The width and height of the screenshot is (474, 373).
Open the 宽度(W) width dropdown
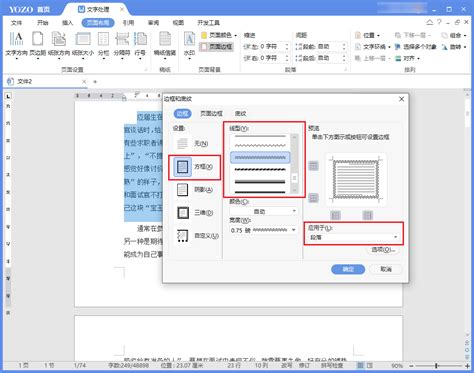pyautogui.click(x=263, y=230)
